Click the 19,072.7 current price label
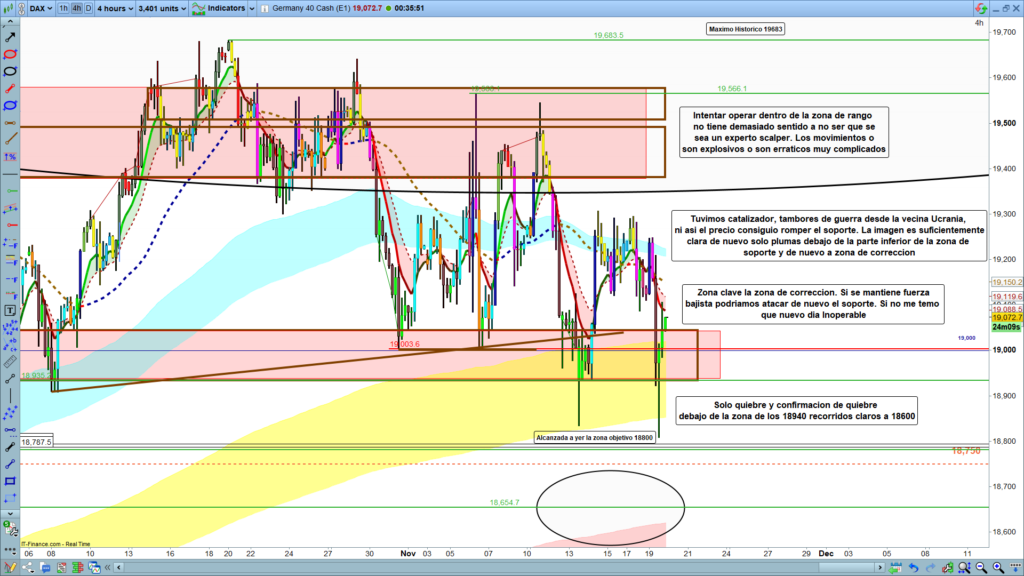 point(1004,318)
